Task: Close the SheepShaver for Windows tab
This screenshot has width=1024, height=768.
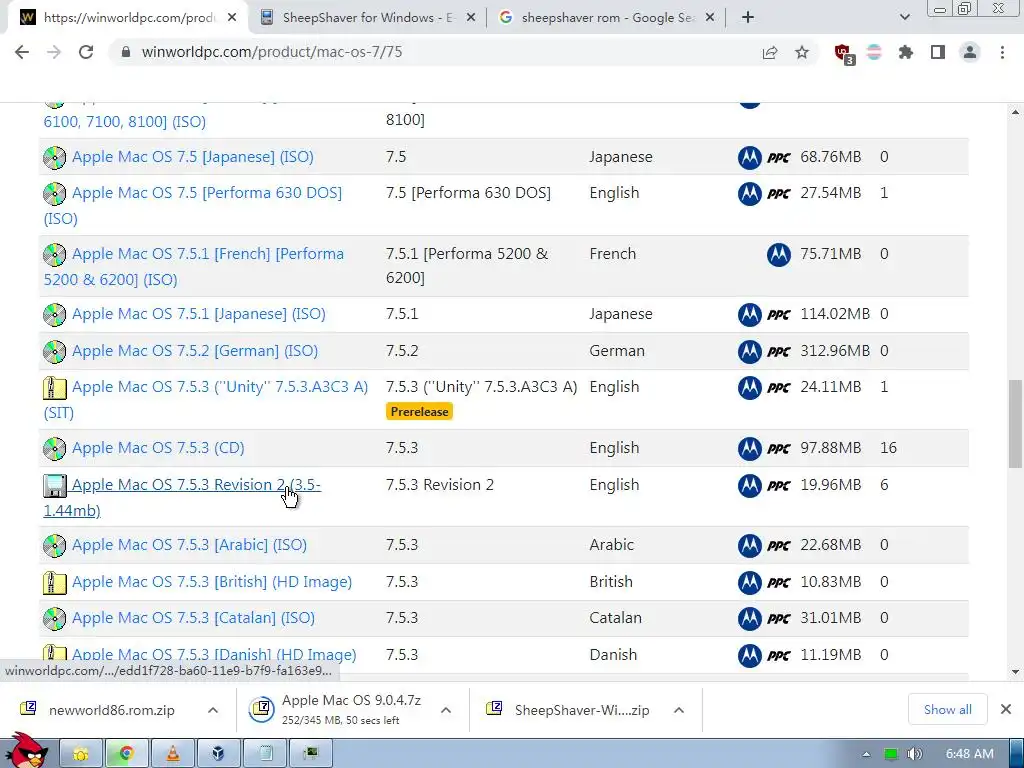Action: (x=471, y=18)
